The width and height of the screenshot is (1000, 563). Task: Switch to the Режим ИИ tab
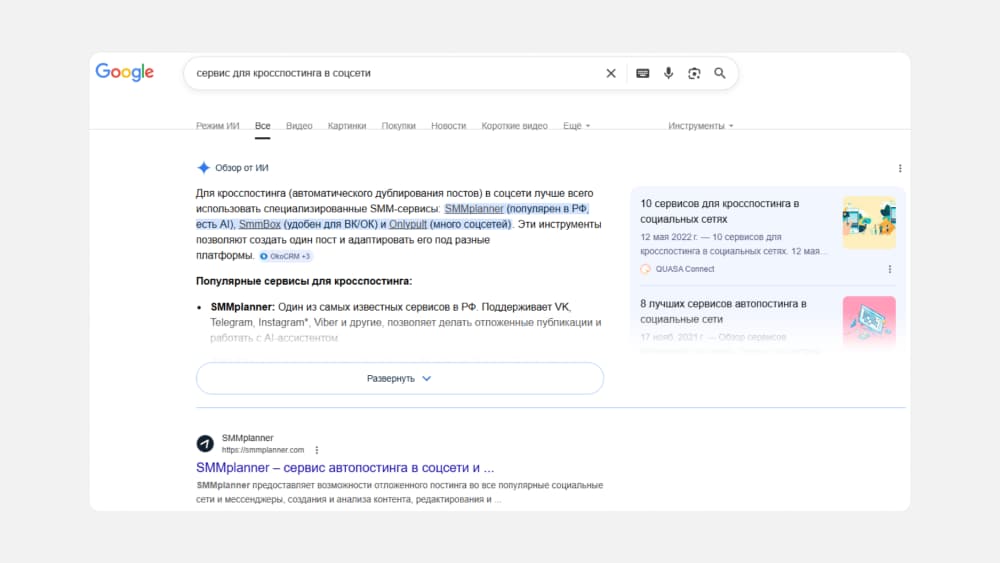pyautogui.click(x=217, y=126)
